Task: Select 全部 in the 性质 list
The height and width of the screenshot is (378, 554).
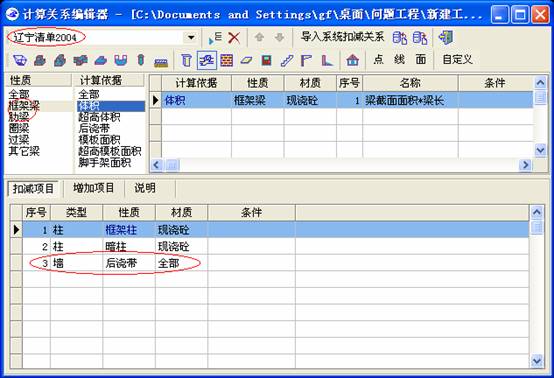Action: click(19, 94)
